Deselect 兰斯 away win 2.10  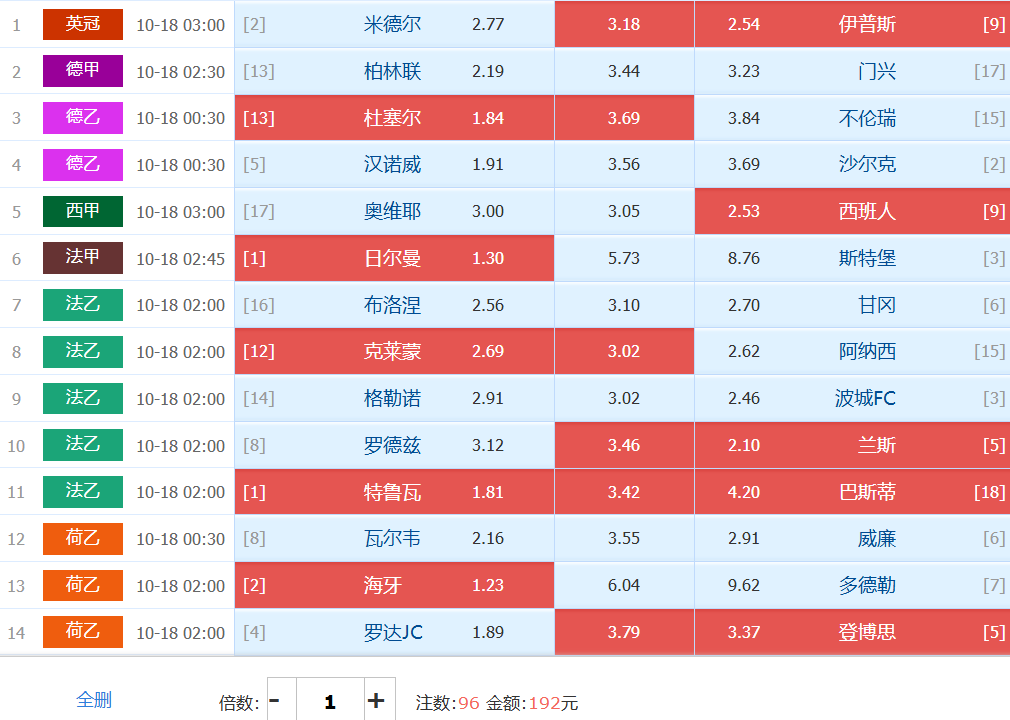pyautogui.click(x=852, y=445)
